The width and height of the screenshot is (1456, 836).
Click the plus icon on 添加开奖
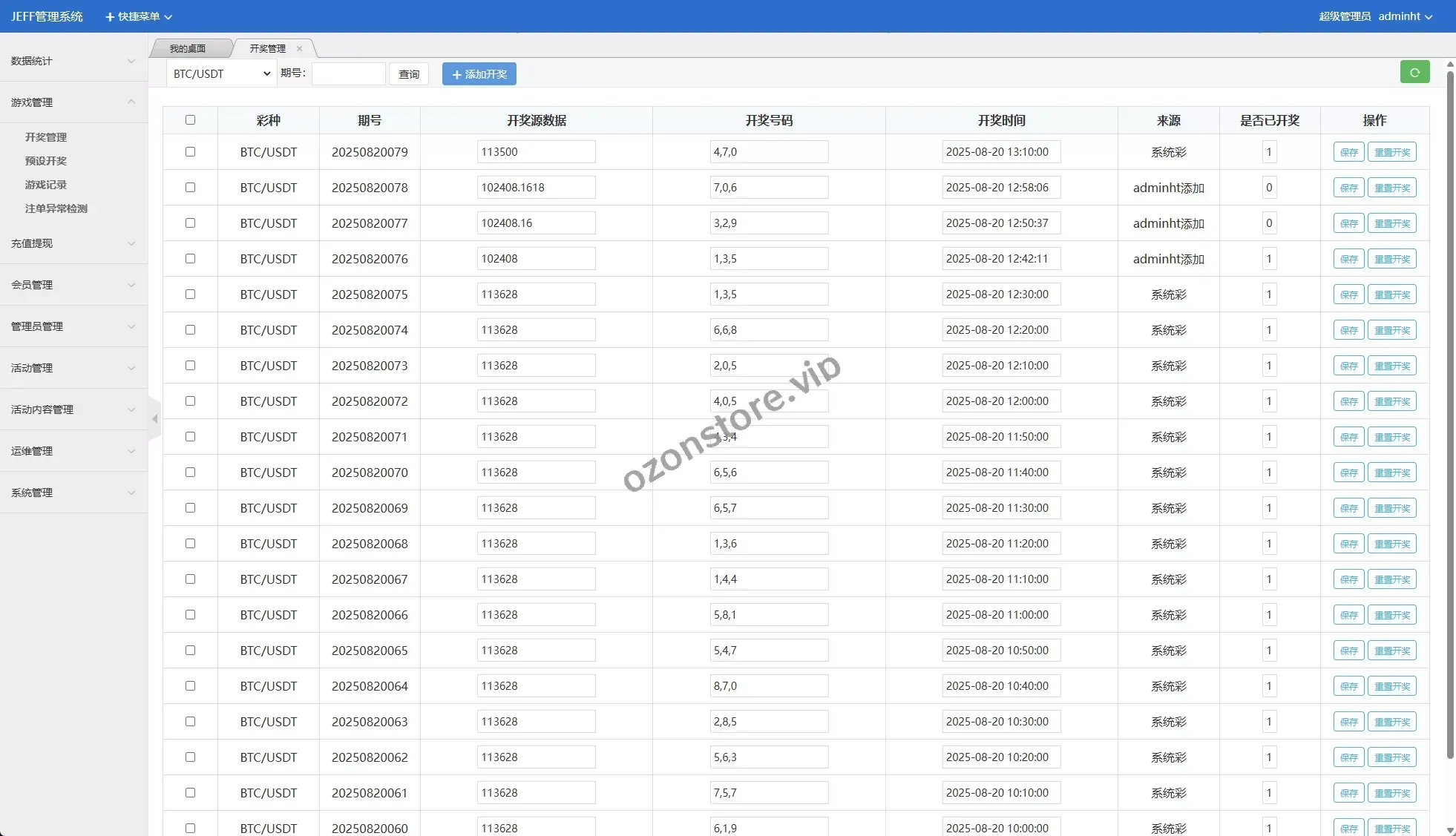pos(456,75)
